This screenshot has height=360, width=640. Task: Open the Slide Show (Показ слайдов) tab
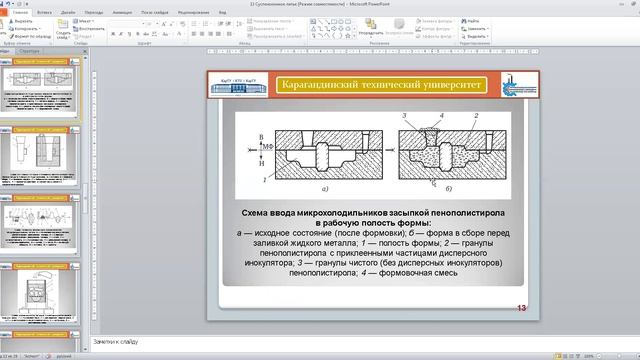click(x=155, y=13)
